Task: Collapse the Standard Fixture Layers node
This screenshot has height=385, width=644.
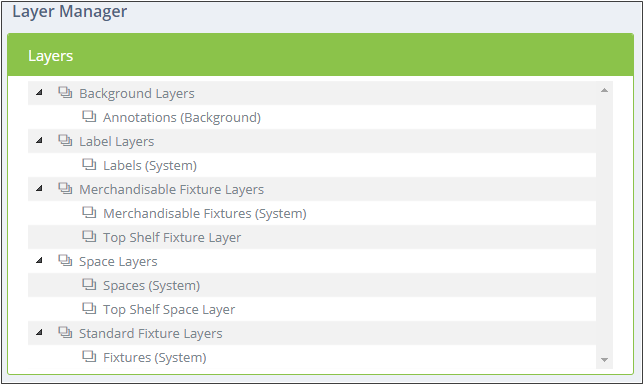Action: (x=39, y=332)
